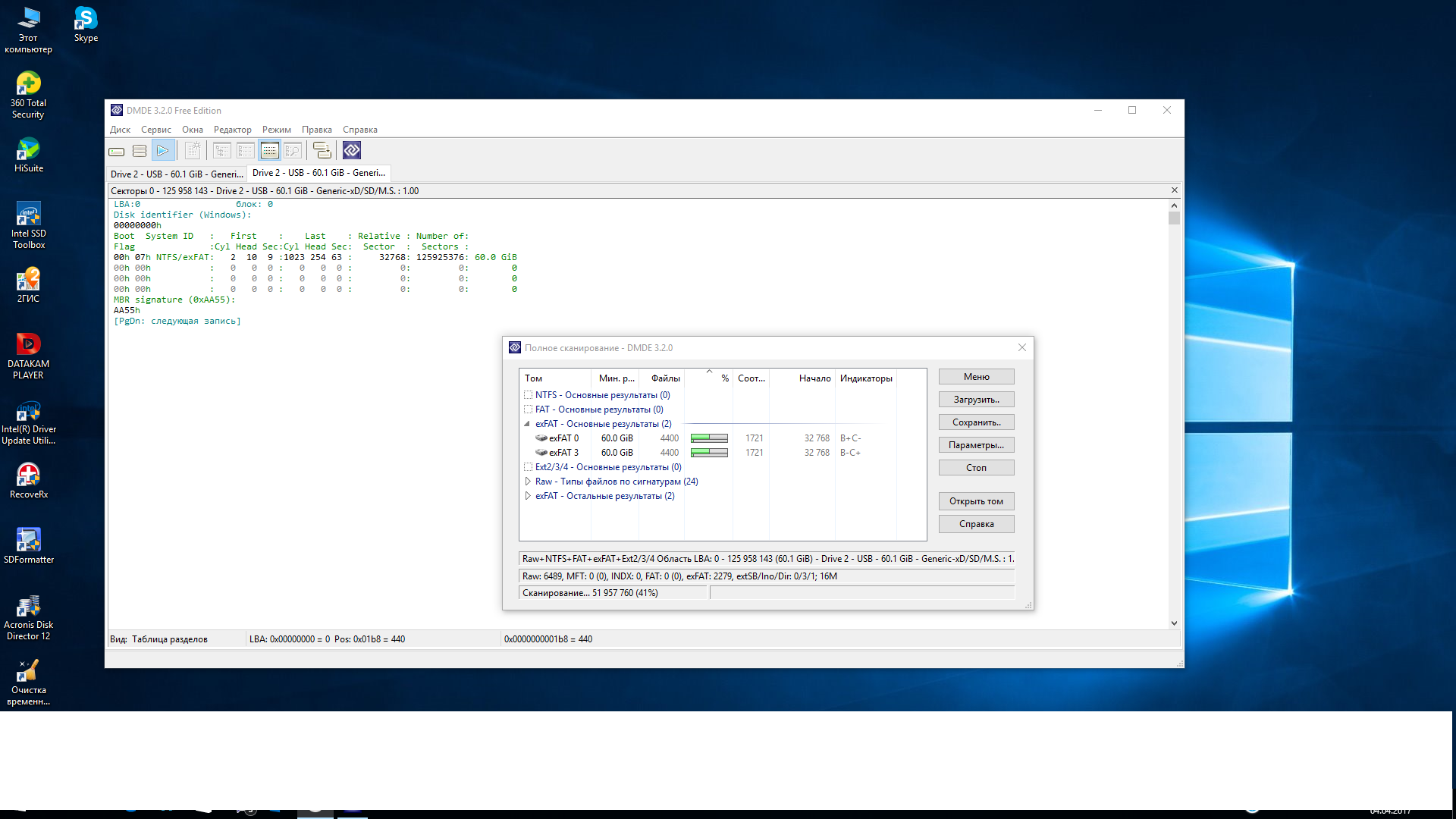1456x819 pixels.
Task: Check the Ext2/3/4 main results checkbox
Action: 528,467
